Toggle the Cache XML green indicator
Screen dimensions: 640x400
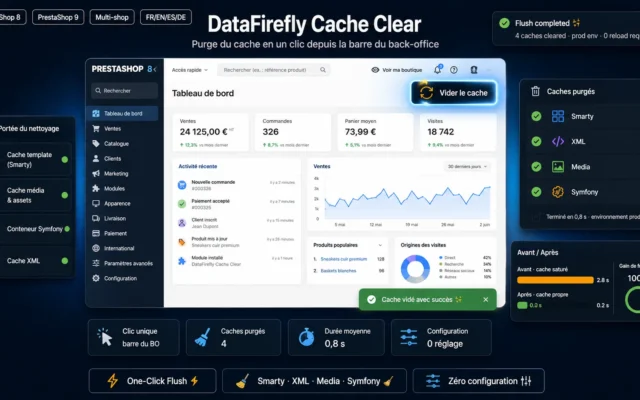tap(64, 261)
